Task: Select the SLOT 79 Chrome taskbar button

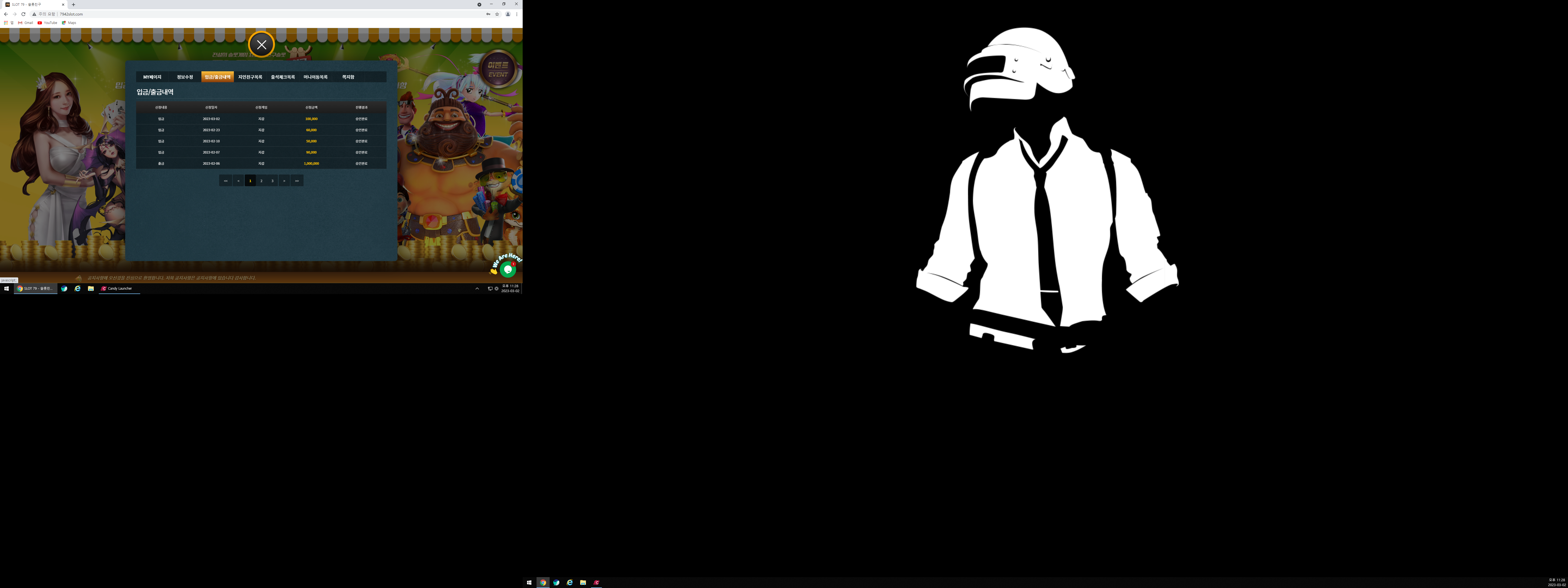Action: click(36, 289)
